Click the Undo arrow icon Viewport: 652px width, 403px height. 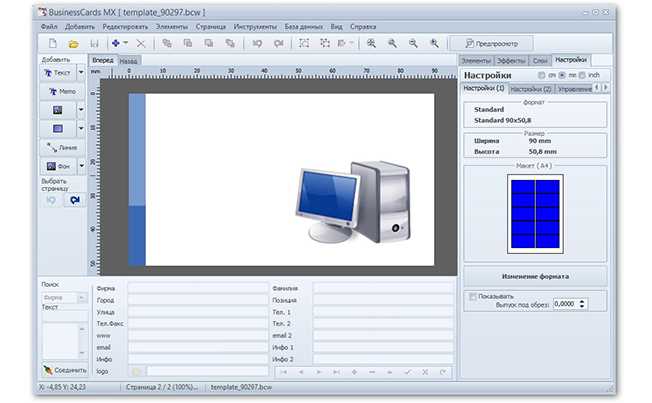point(257,44)
